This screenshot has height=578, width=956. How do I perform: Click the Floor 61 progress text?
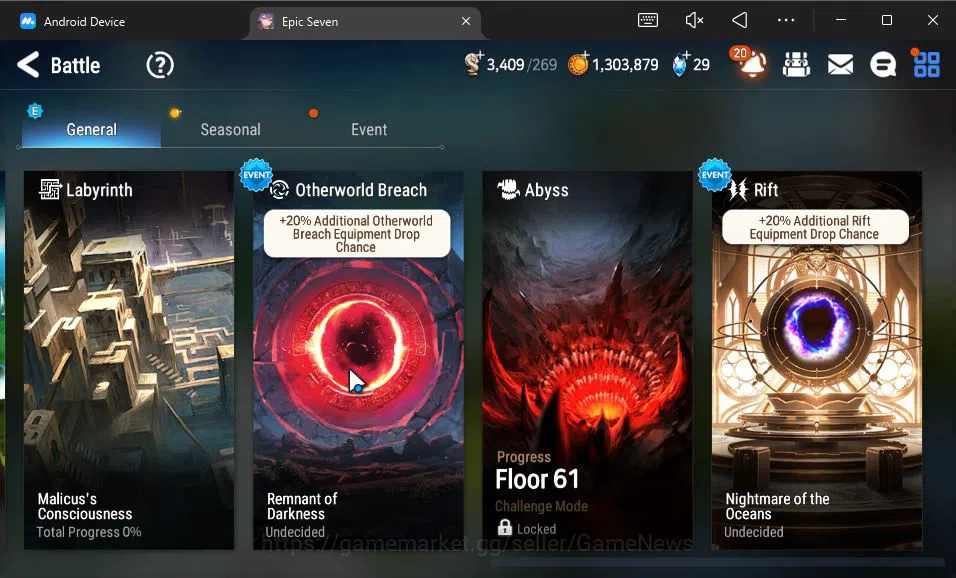[x=537, y=479]
